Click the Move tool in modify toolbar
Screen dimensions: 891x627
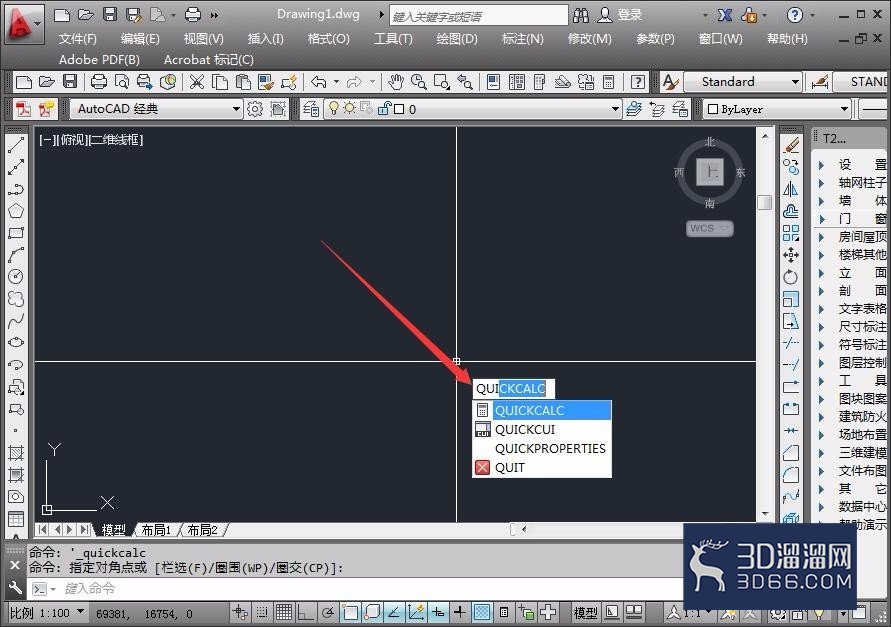coord(791,255)
